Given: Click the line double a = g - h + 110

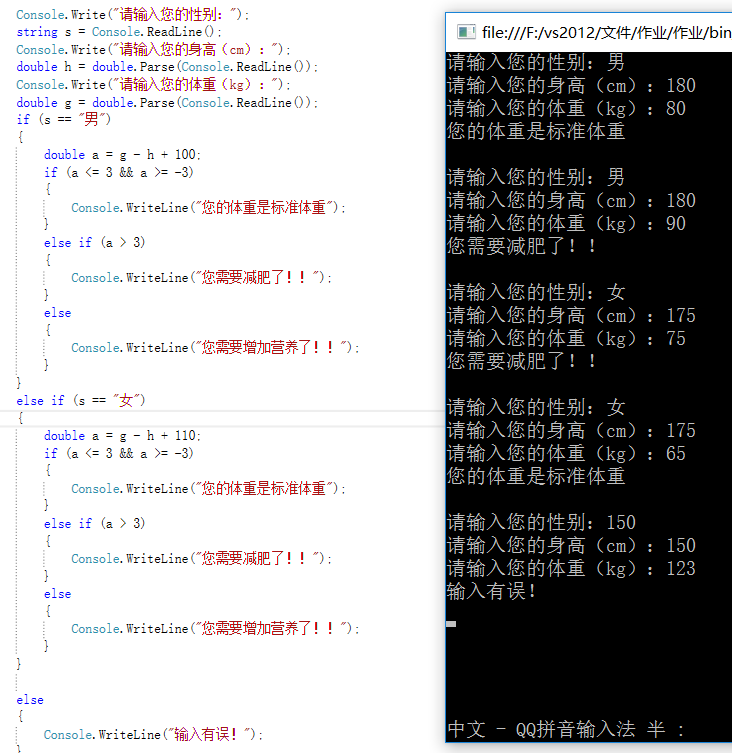Looking at the screenshot, I should pos(122,436).
